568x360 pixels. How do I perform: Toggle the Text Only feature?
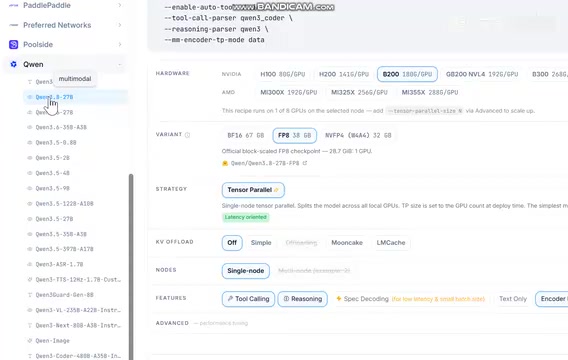click(x=513, y=299)
